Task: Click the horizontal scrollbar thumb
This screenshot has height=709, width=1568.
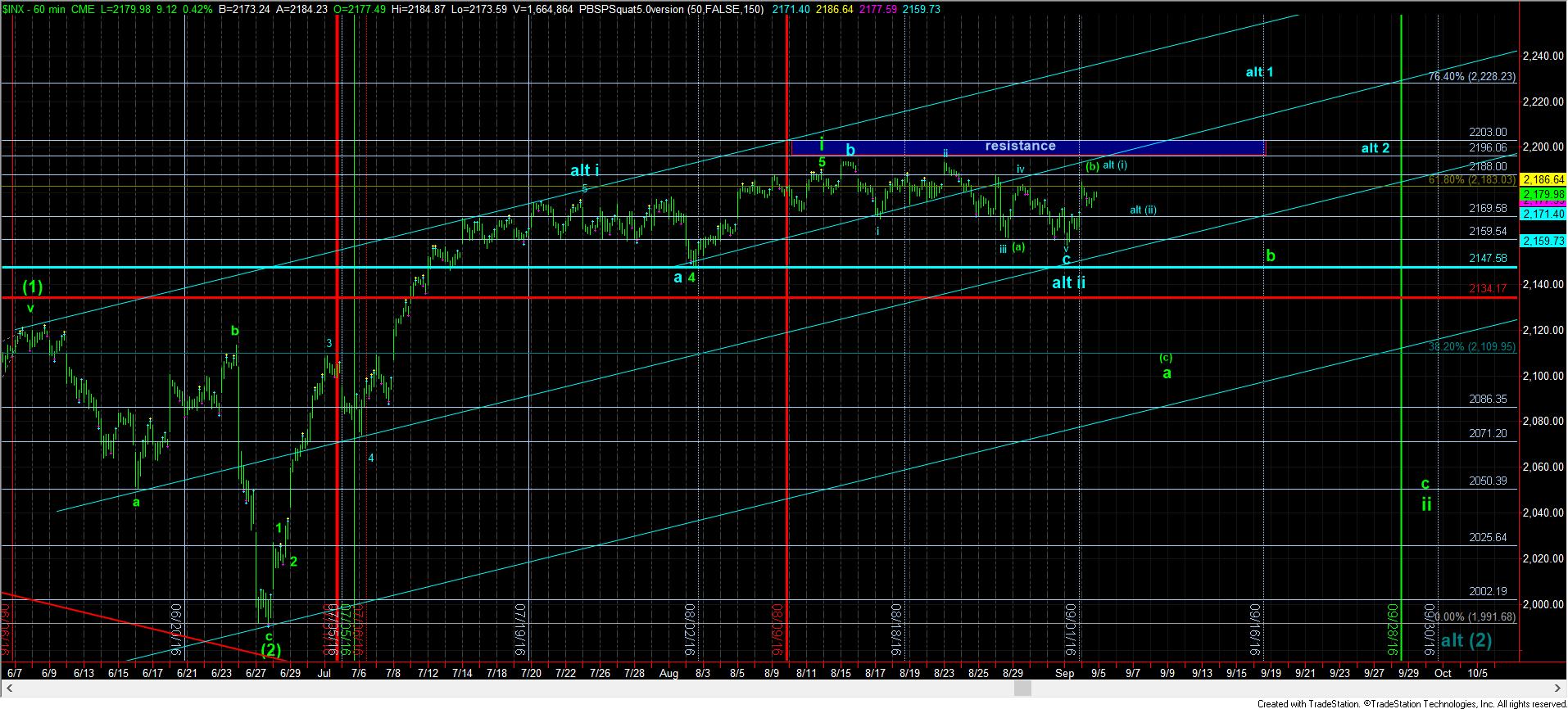Action: click(x=1021, y=689)
